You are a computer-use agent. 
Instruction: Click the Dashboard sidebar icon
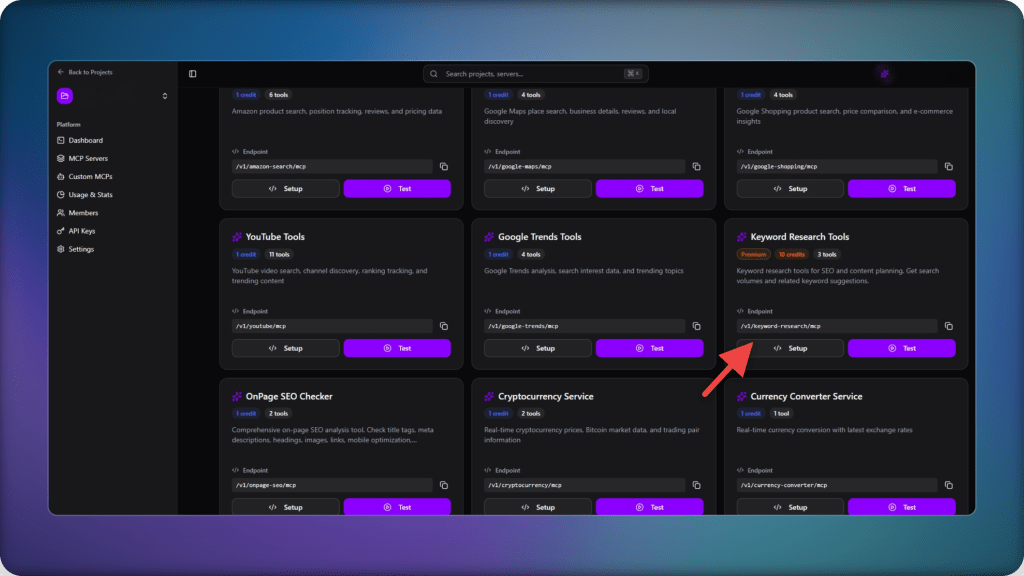coord(61,140)
